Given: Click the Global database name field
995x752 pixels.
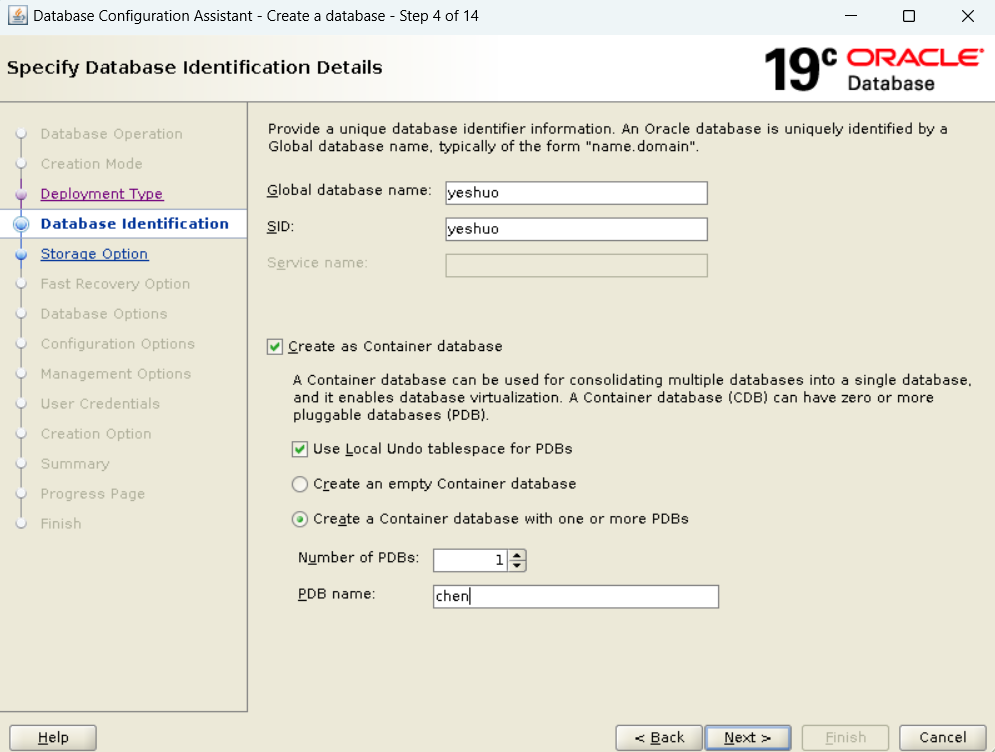Looking at the screenshot, I should [x=576, y=193].
